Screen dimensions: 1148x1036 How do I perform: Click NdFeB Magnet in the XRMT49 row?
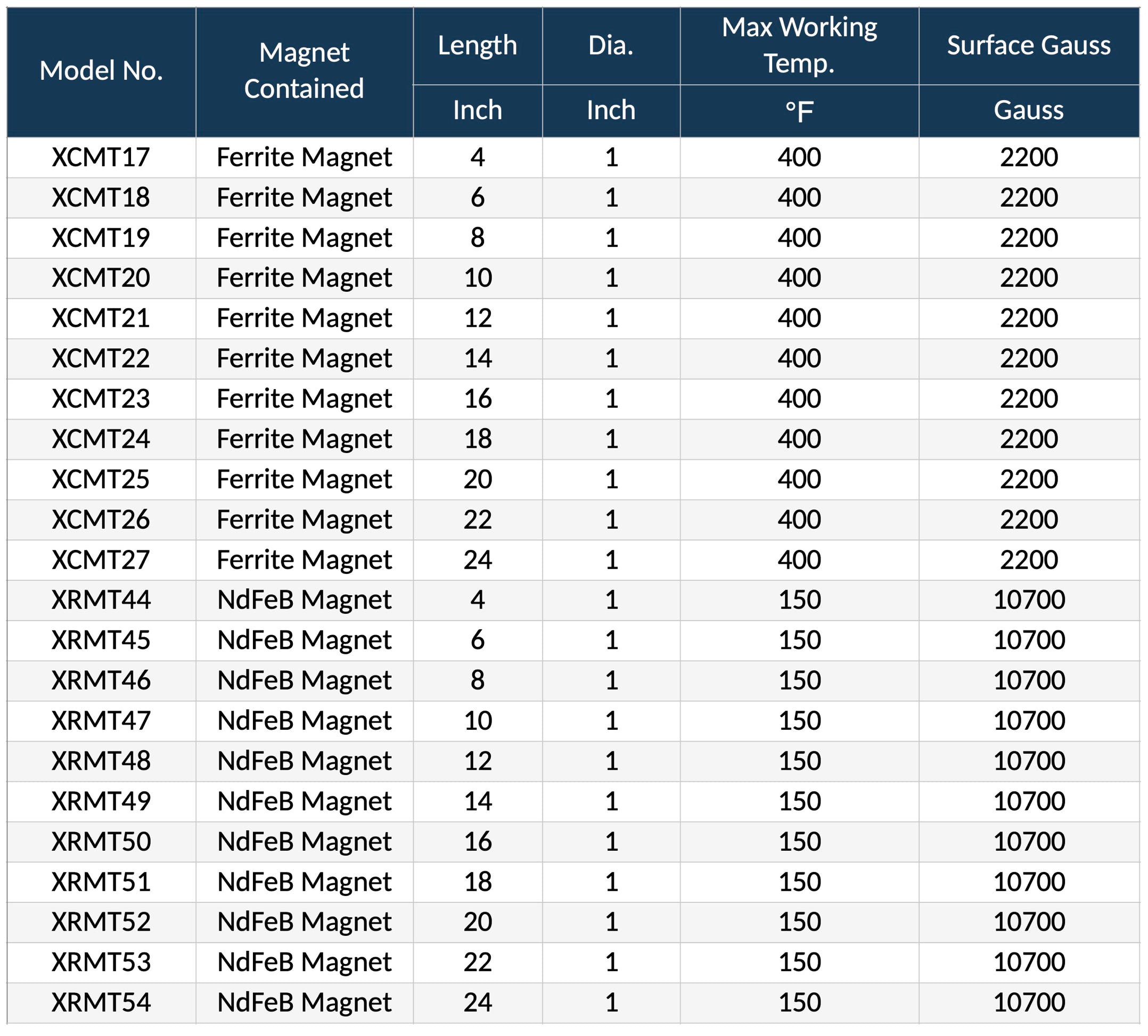point(305,802)
